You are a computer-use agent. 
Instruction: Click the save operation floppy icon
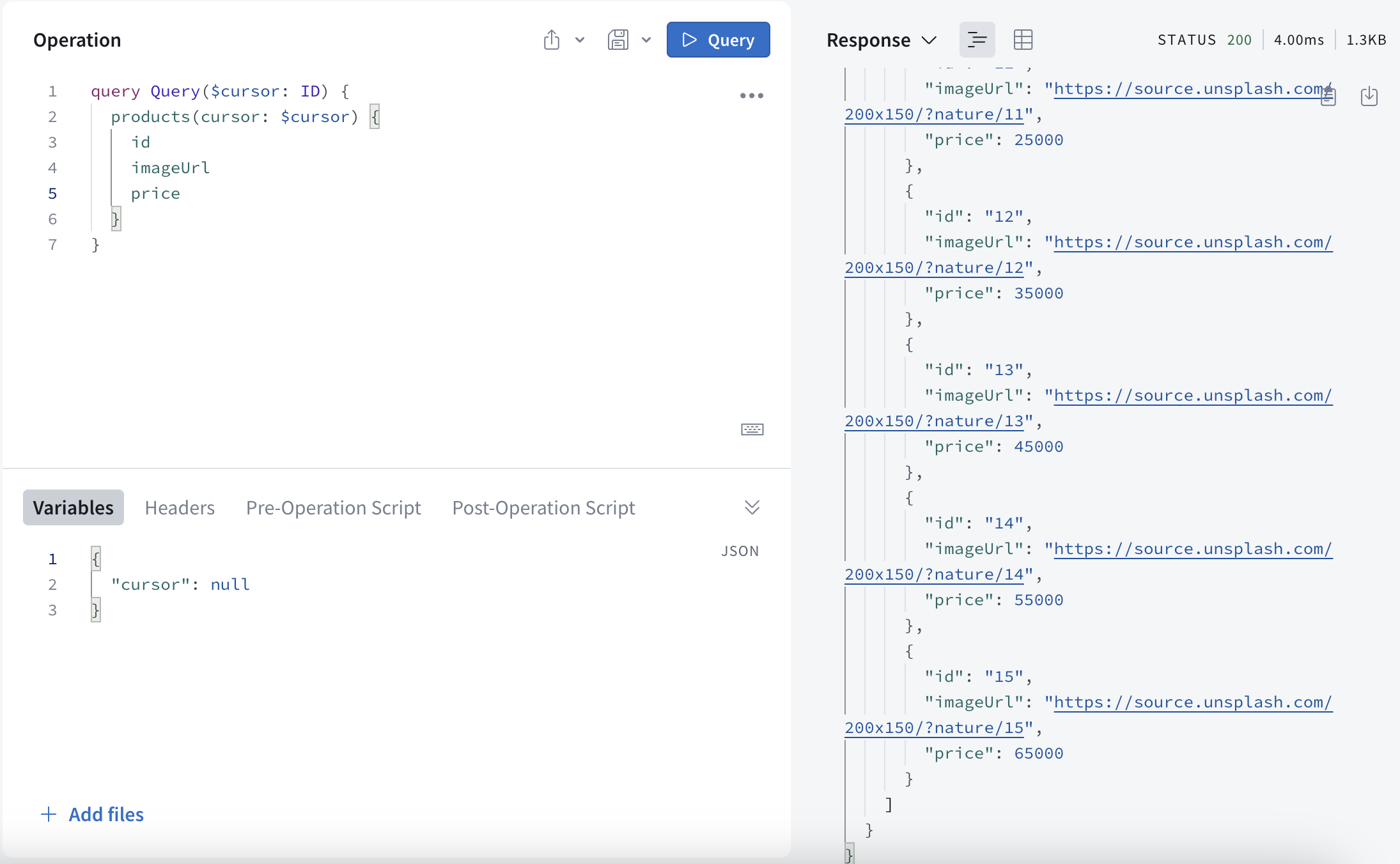pos(618,40)
